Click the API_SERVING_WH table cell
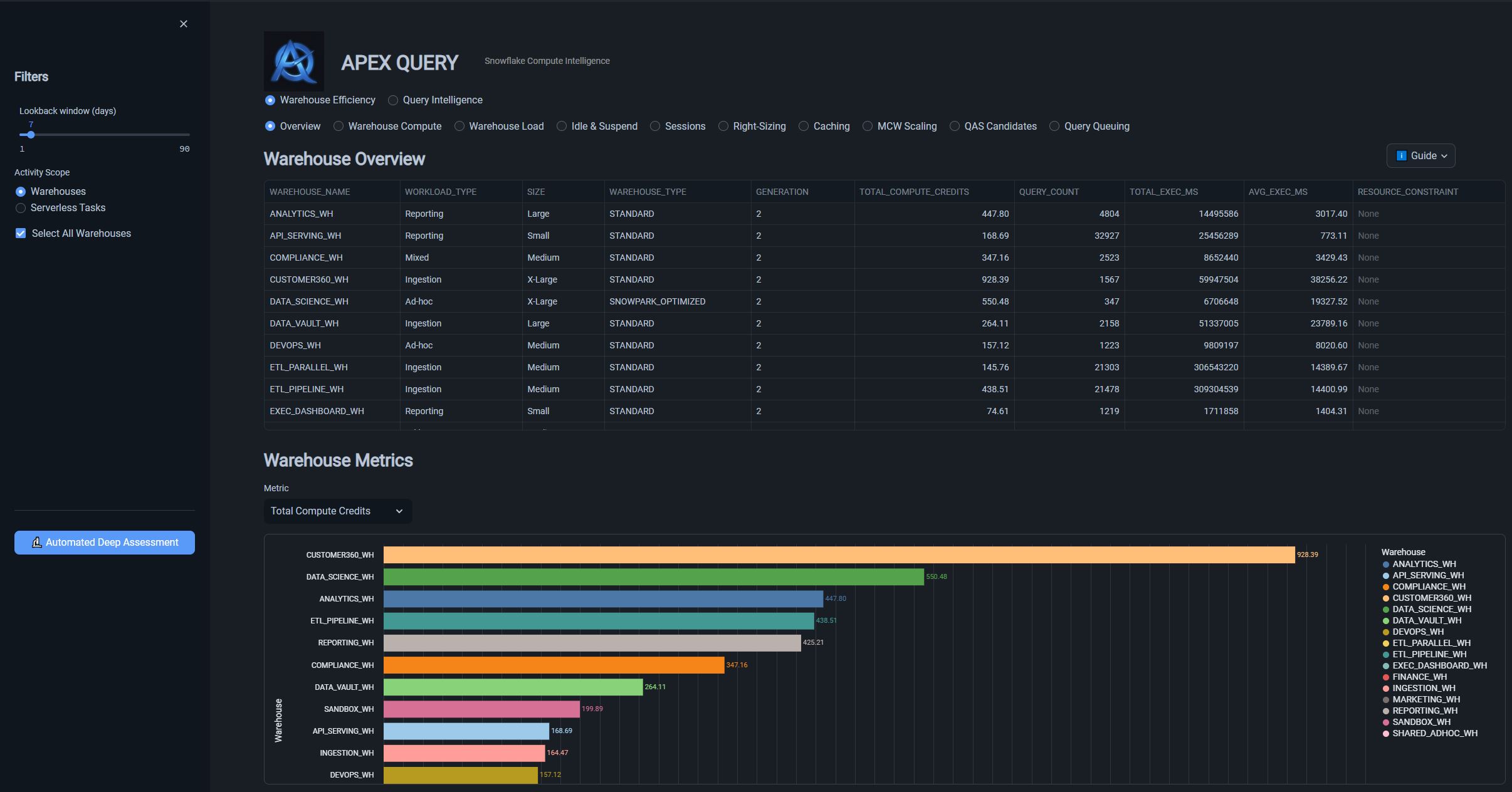 332,236
